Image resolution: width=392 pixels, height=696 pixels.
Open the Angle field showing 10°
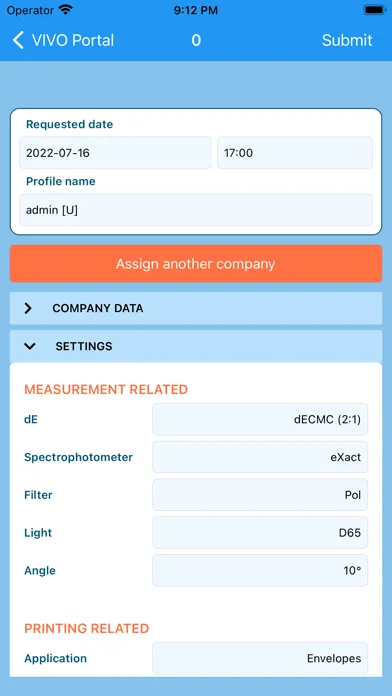coord(260,570)
